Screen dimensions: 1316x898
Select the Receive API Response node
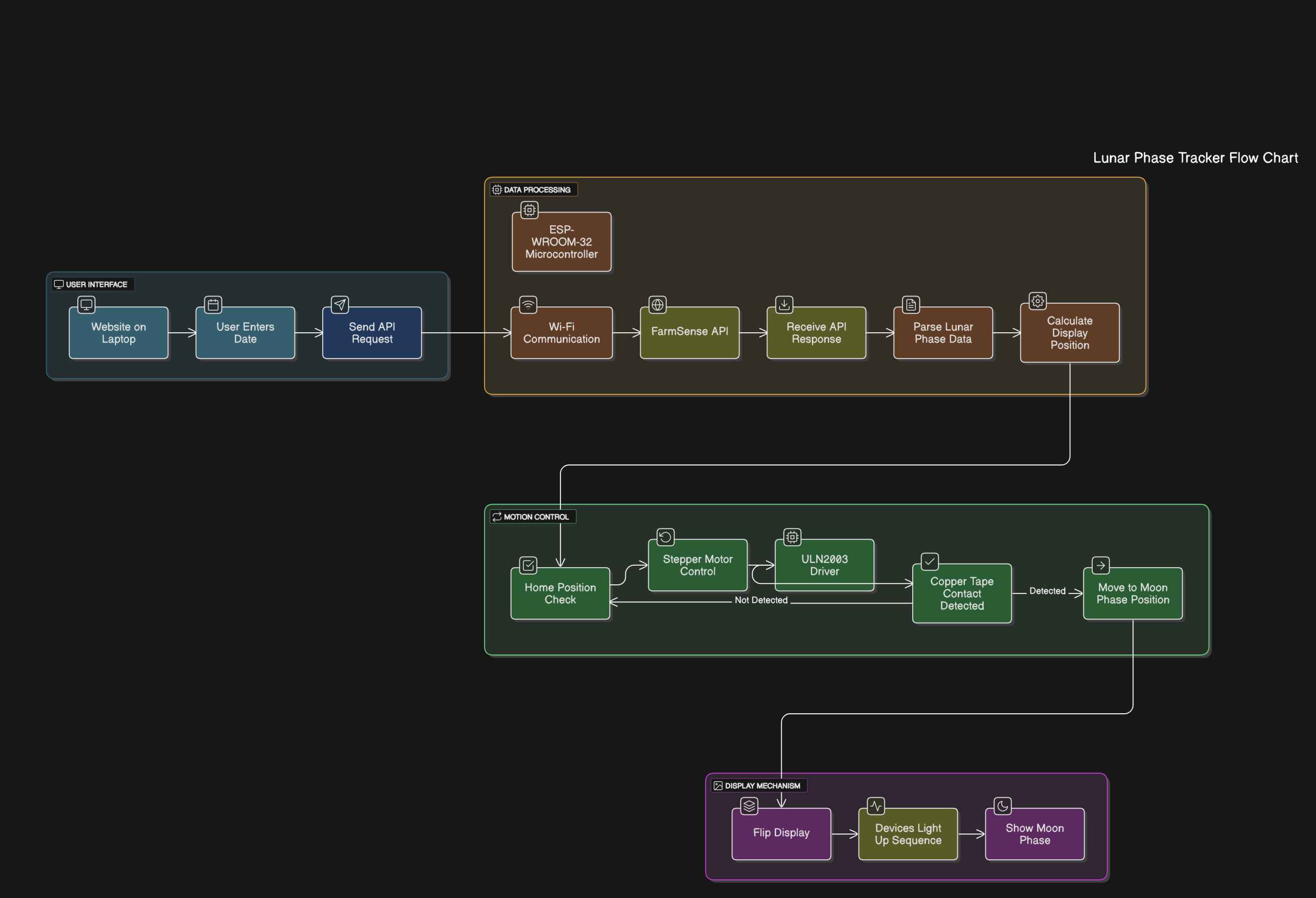pos(817,333)
